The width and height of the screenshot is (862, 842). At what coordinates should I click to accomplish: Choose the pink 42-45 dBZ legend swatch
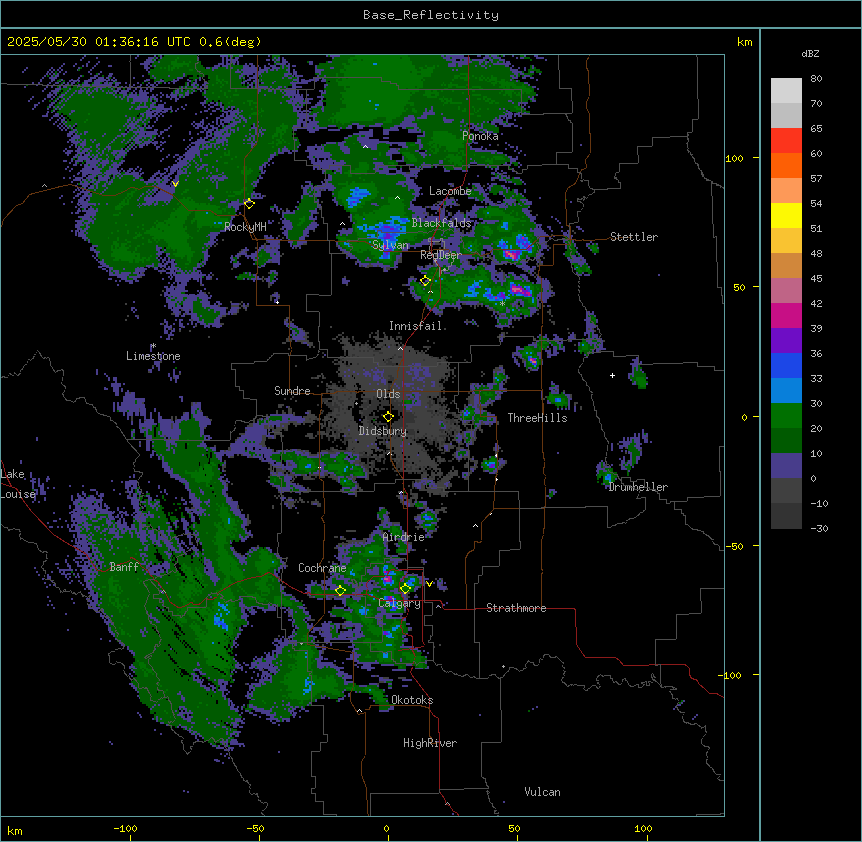pos(786,291)
